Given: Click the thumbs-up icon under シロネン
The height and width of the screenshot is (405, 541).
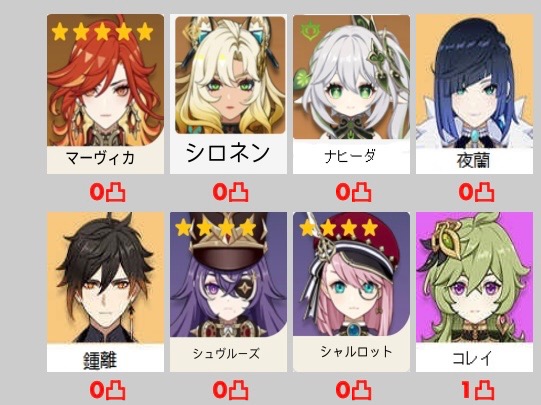Looking at the screenshot, I should (x=238, y=192).
